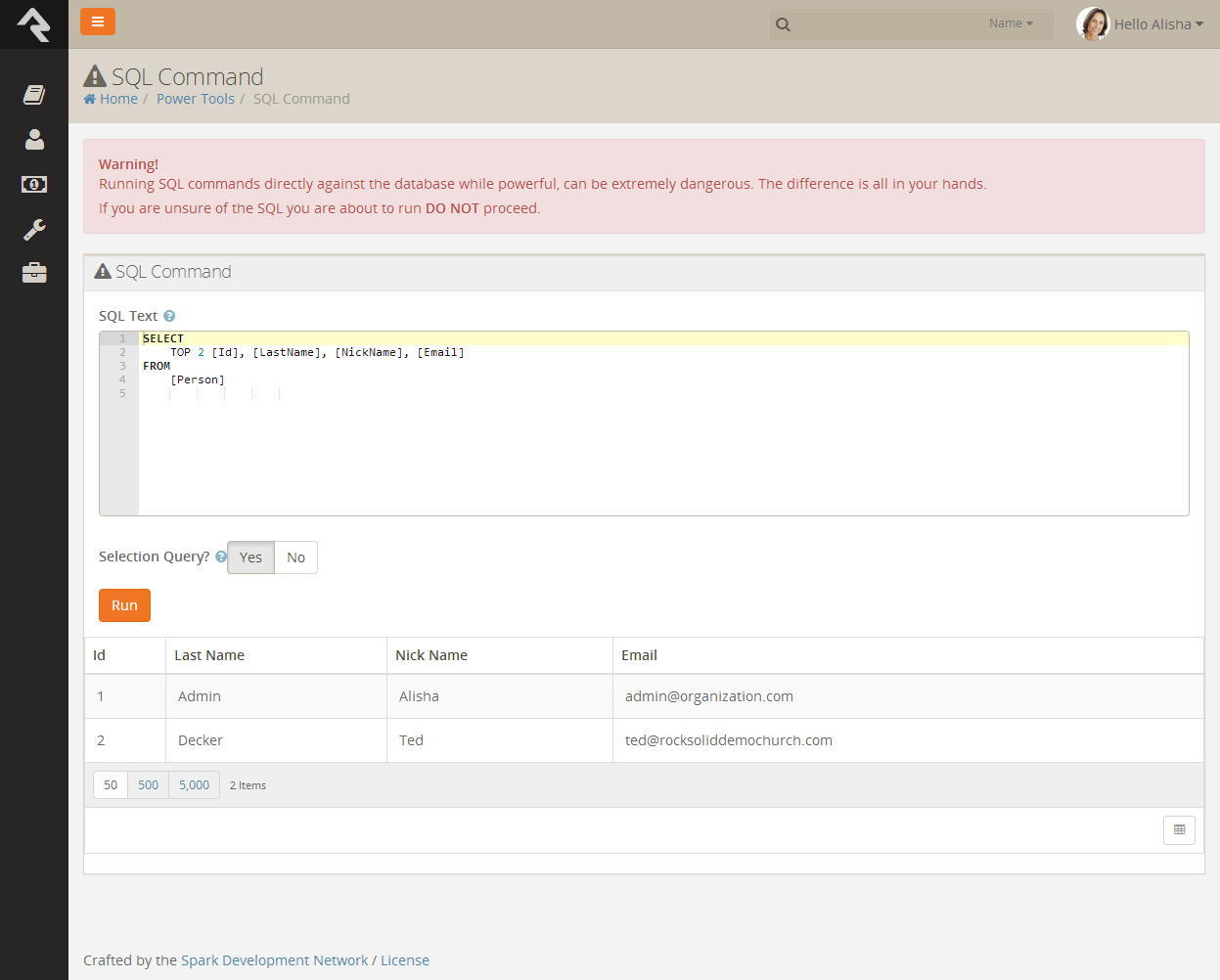Image resolution: width=1220 pixels, height=980 pixels.
Task: Click the orange Run button
Action: [x=124, y=605]
